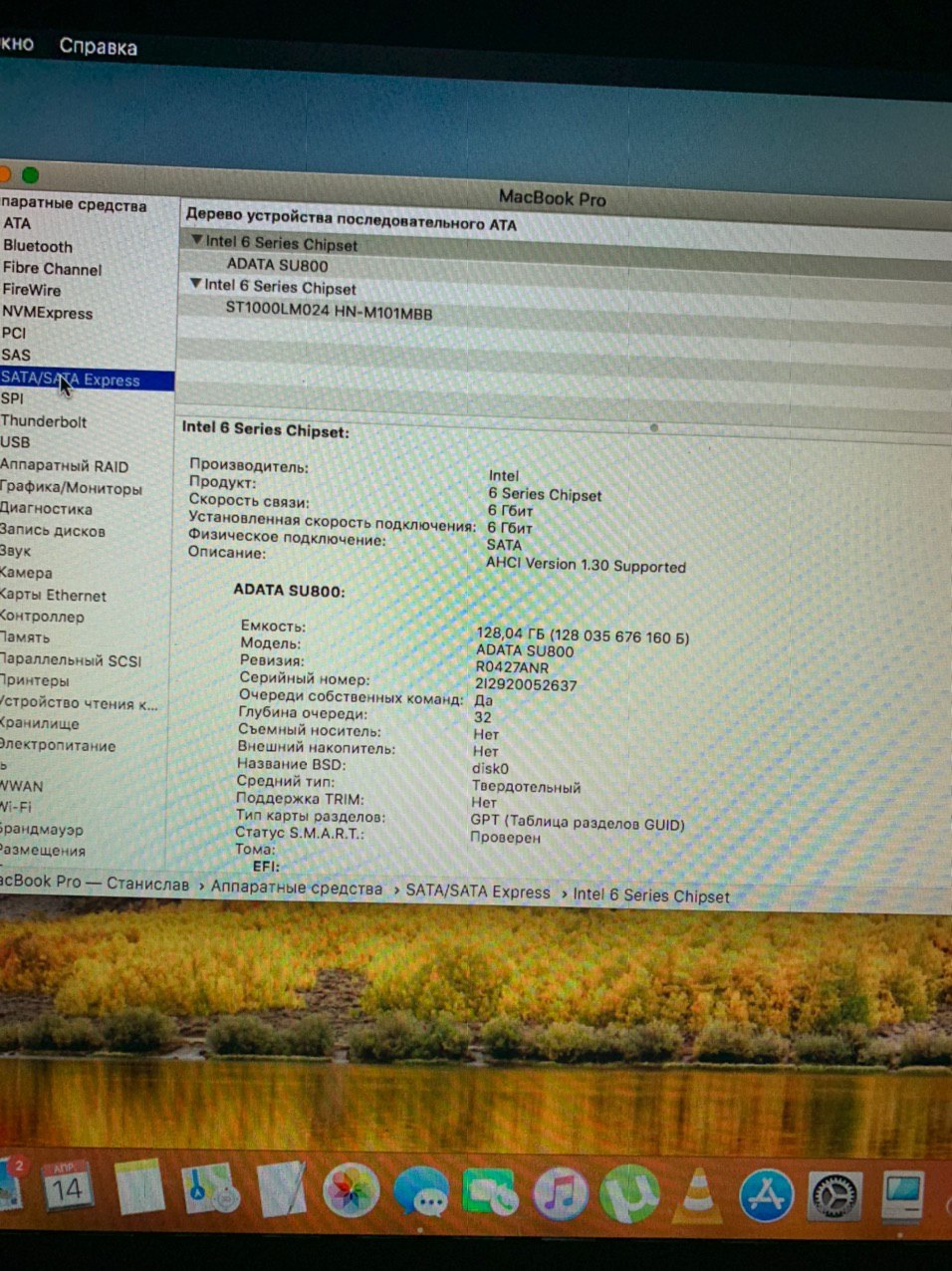Open Thunderbolt in the sidebar
The width and height of the screenshot is (952, 1271).
(44, 421)
